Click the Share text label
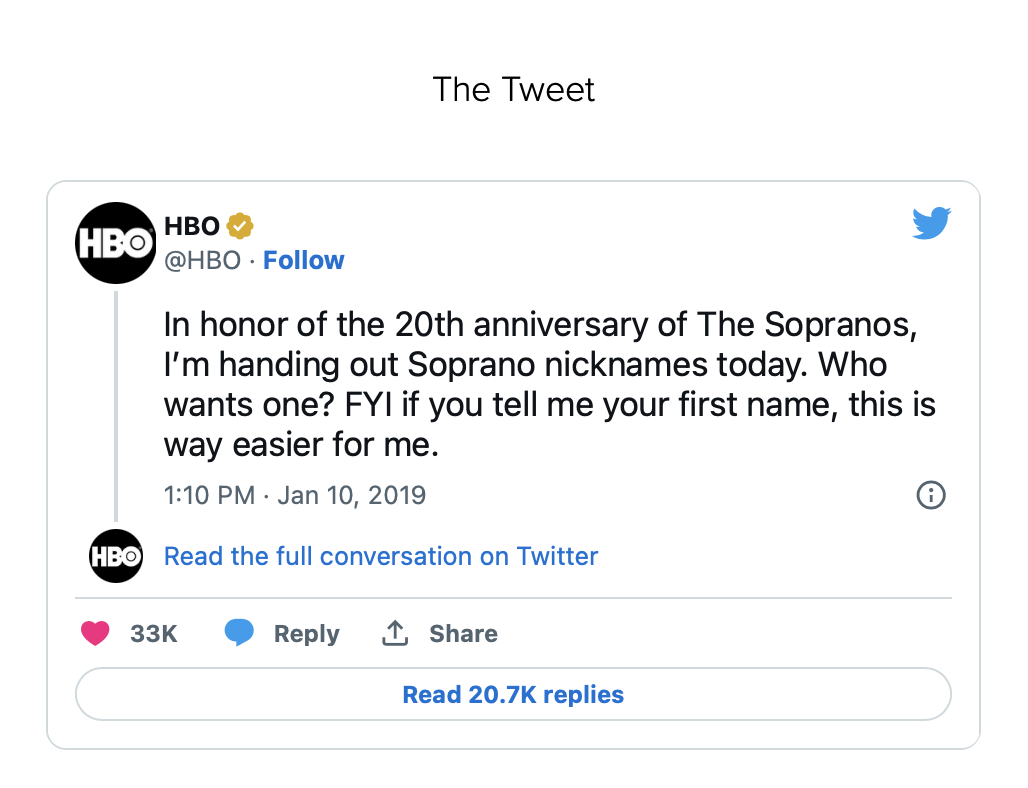 click(x=463, y=634)
